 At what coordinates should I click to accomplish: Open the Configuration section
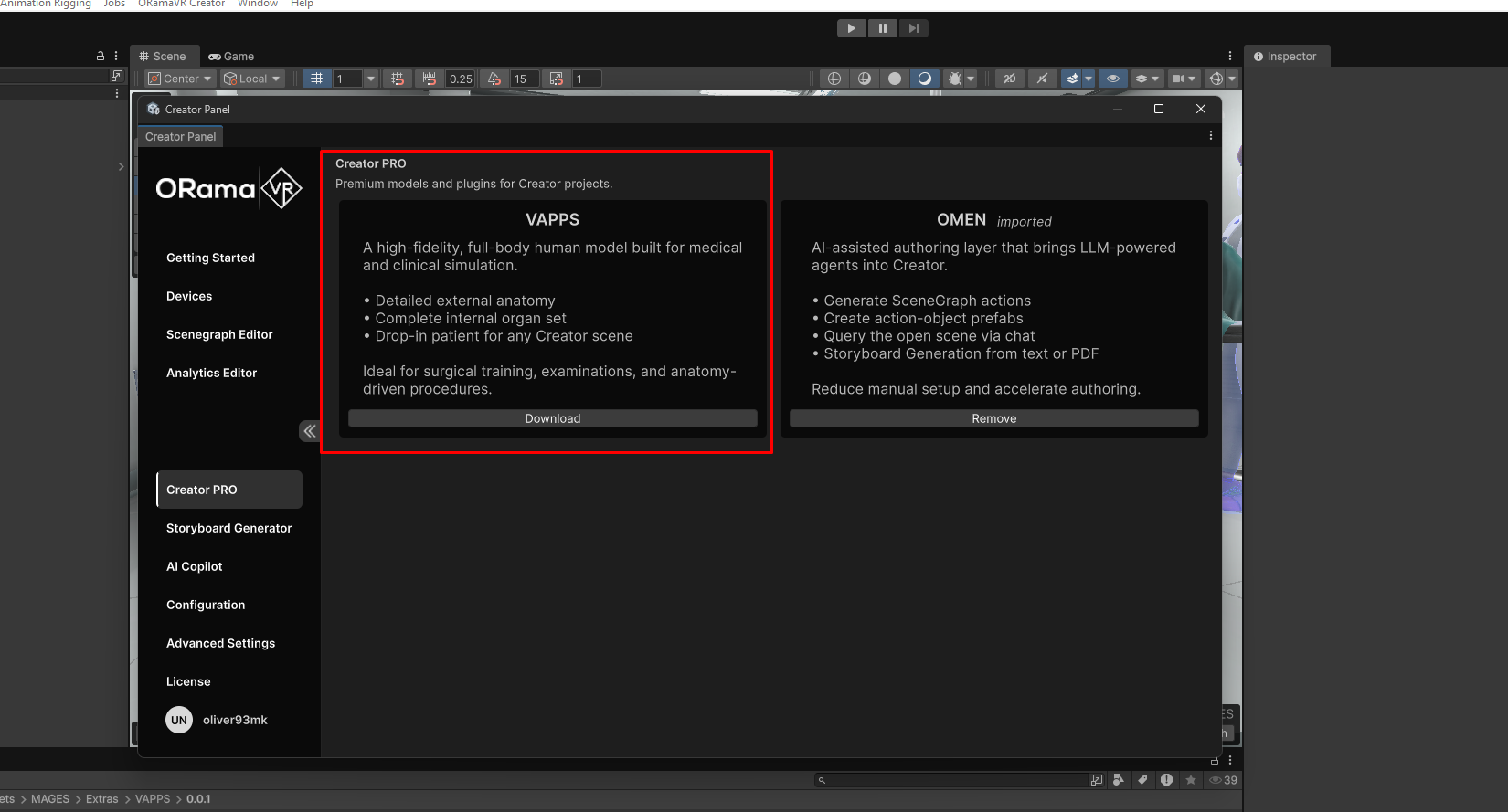pos(229,605)
